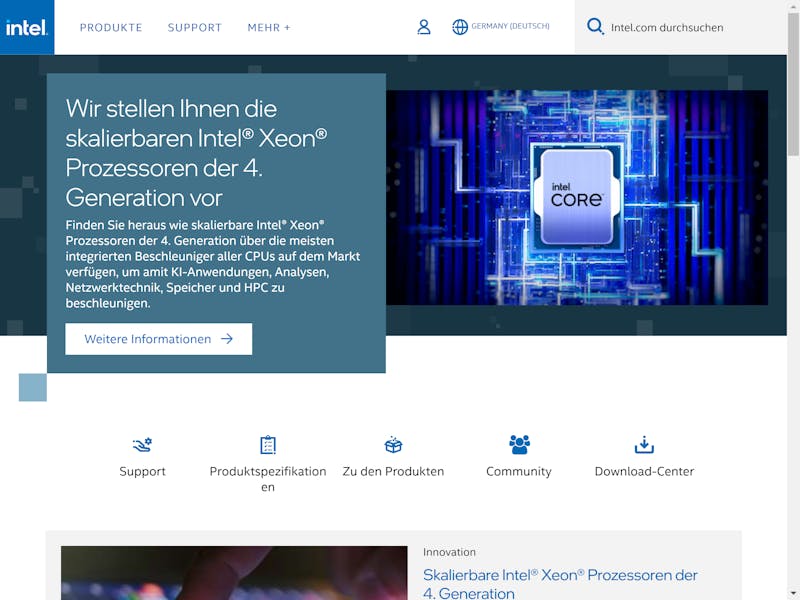This screenshot has height=600, width=800.
Task: Click the Innovation article thumbnail image
Action: 234,573
